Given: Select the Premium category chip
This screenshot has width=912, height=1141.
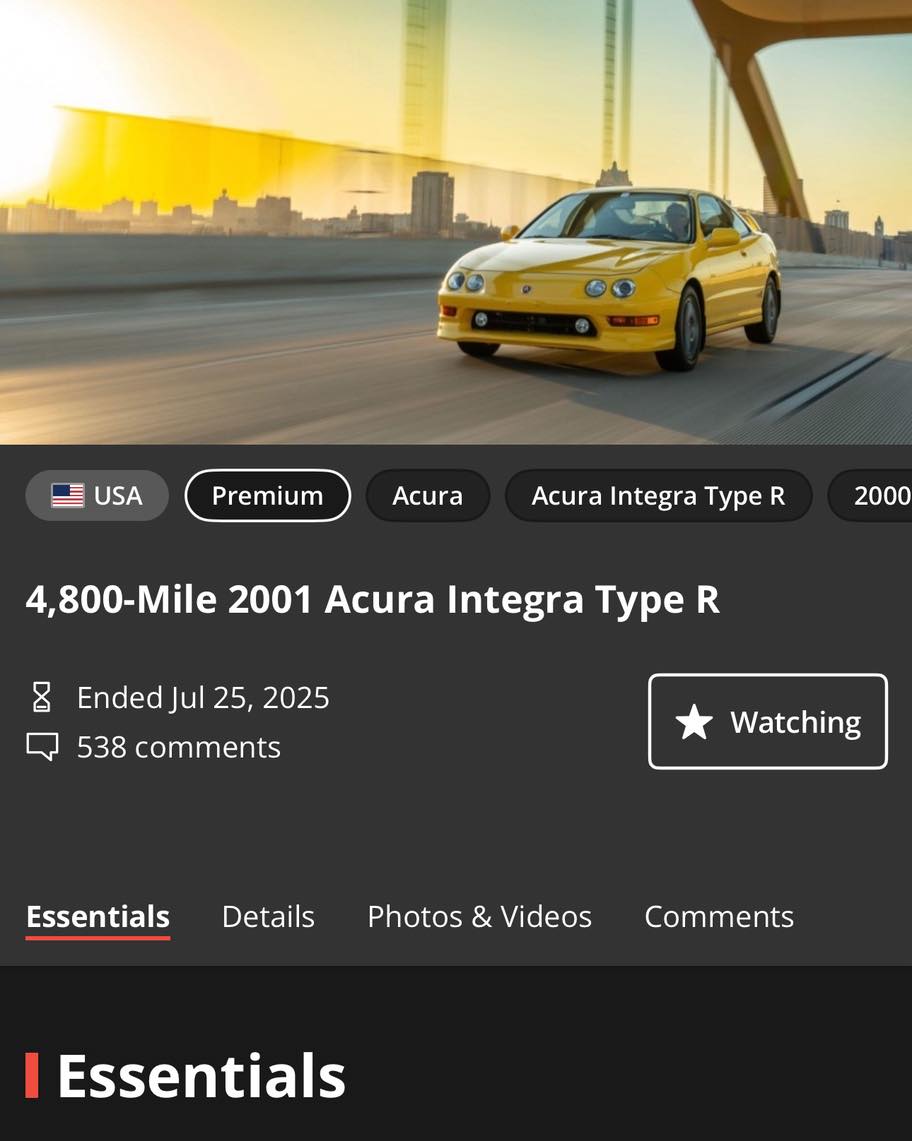Looking at the screenshot, I should point(268,496).
